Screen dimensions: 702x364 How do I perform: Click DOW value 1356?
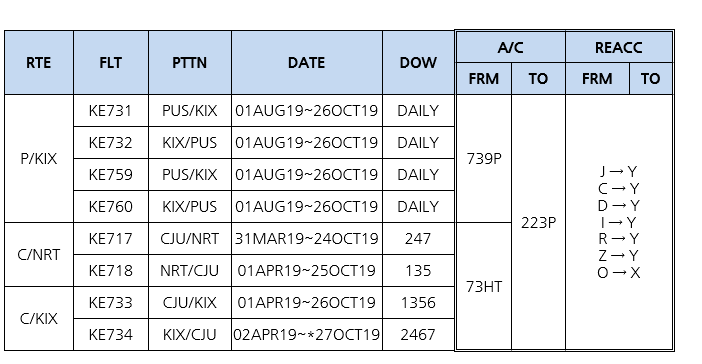(418, 303)
